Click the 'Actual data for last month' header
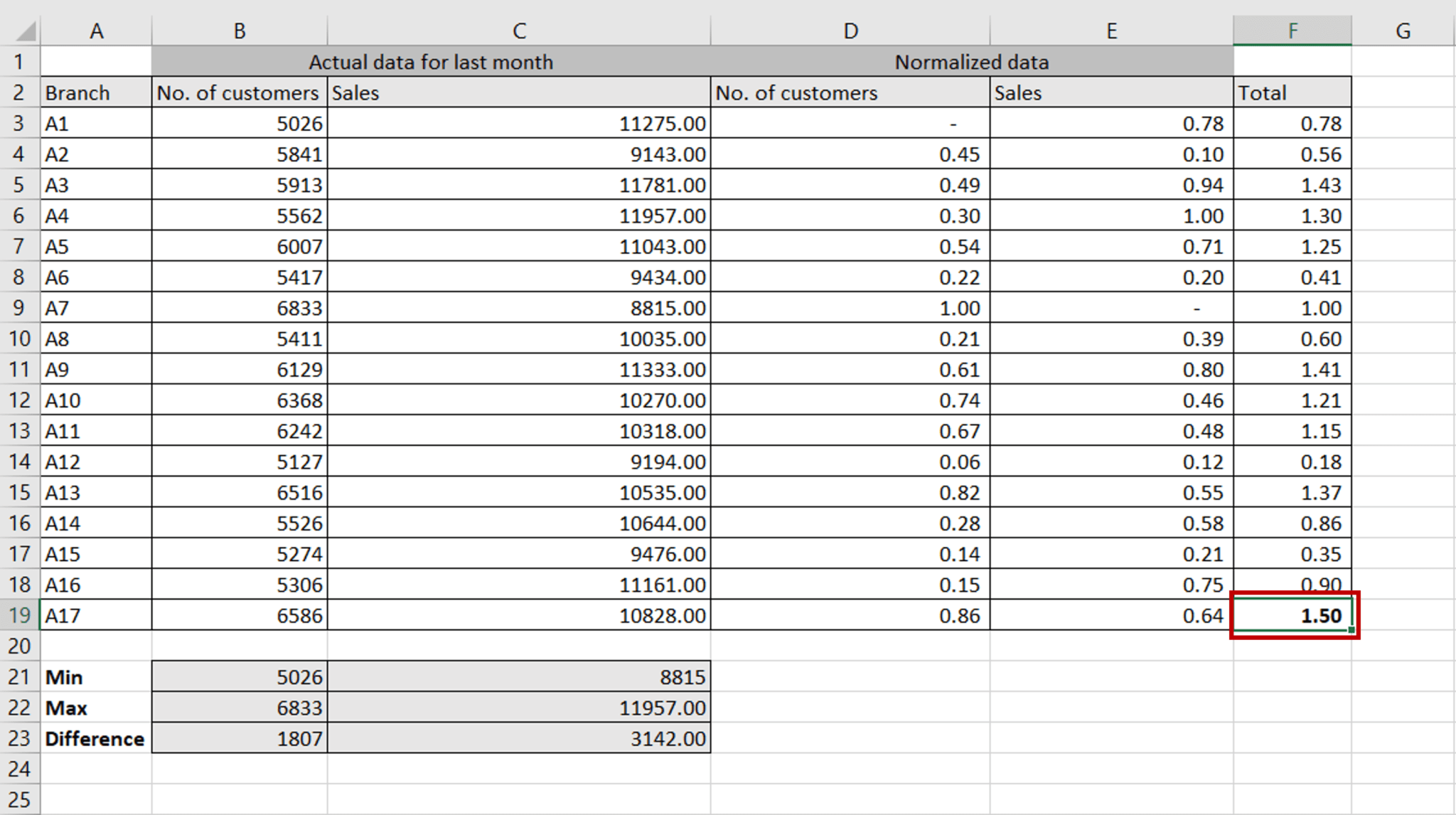1456x815 pixels. click(x=430, y=62)
